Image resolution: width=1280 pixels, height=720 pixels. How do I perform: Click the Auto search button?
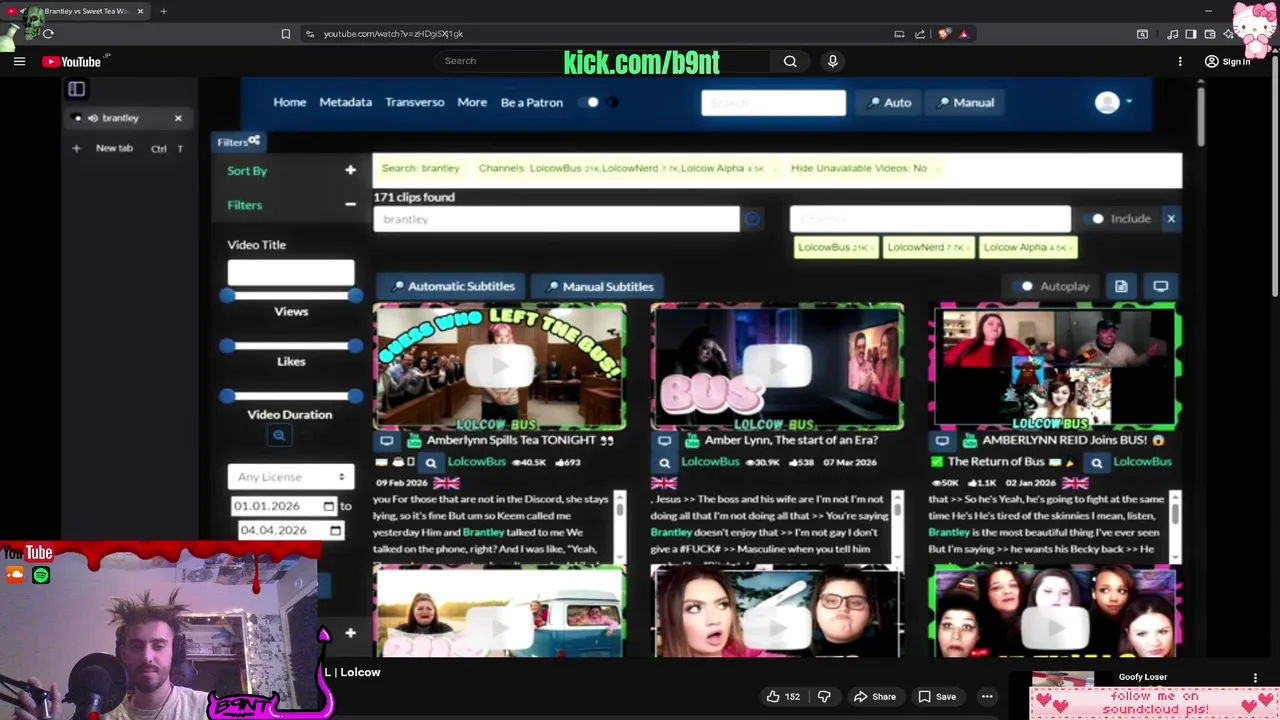889,102
